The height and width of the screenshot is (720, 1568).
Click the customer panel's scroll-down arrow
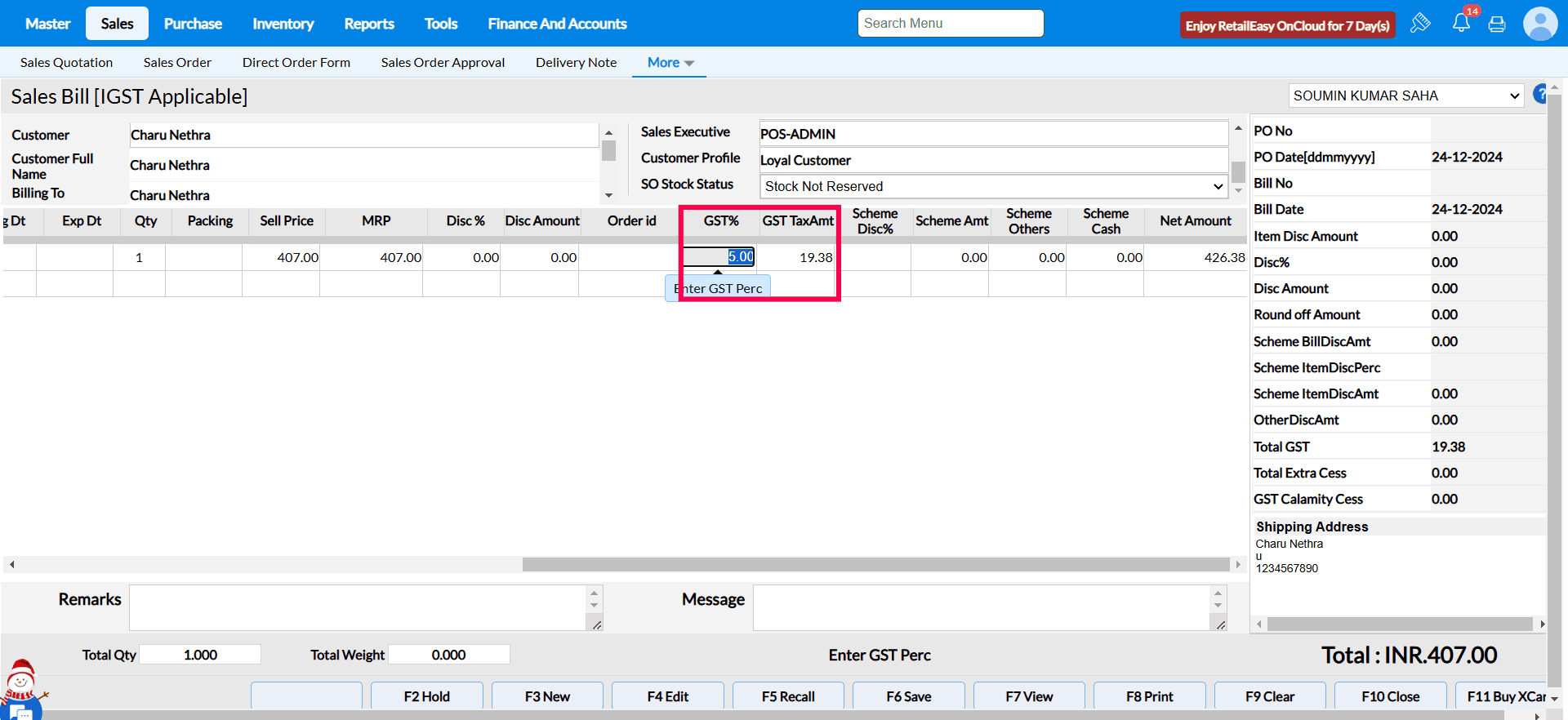tap(608, 196)
